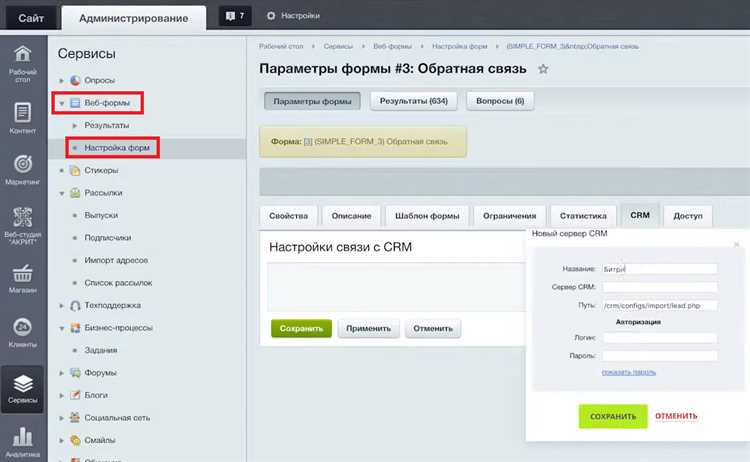Image resolution: width=750 pixels, height=462 pixels.
Task: Focus the Логин input field
Action: pyautogui.click(x=660, y=338)
